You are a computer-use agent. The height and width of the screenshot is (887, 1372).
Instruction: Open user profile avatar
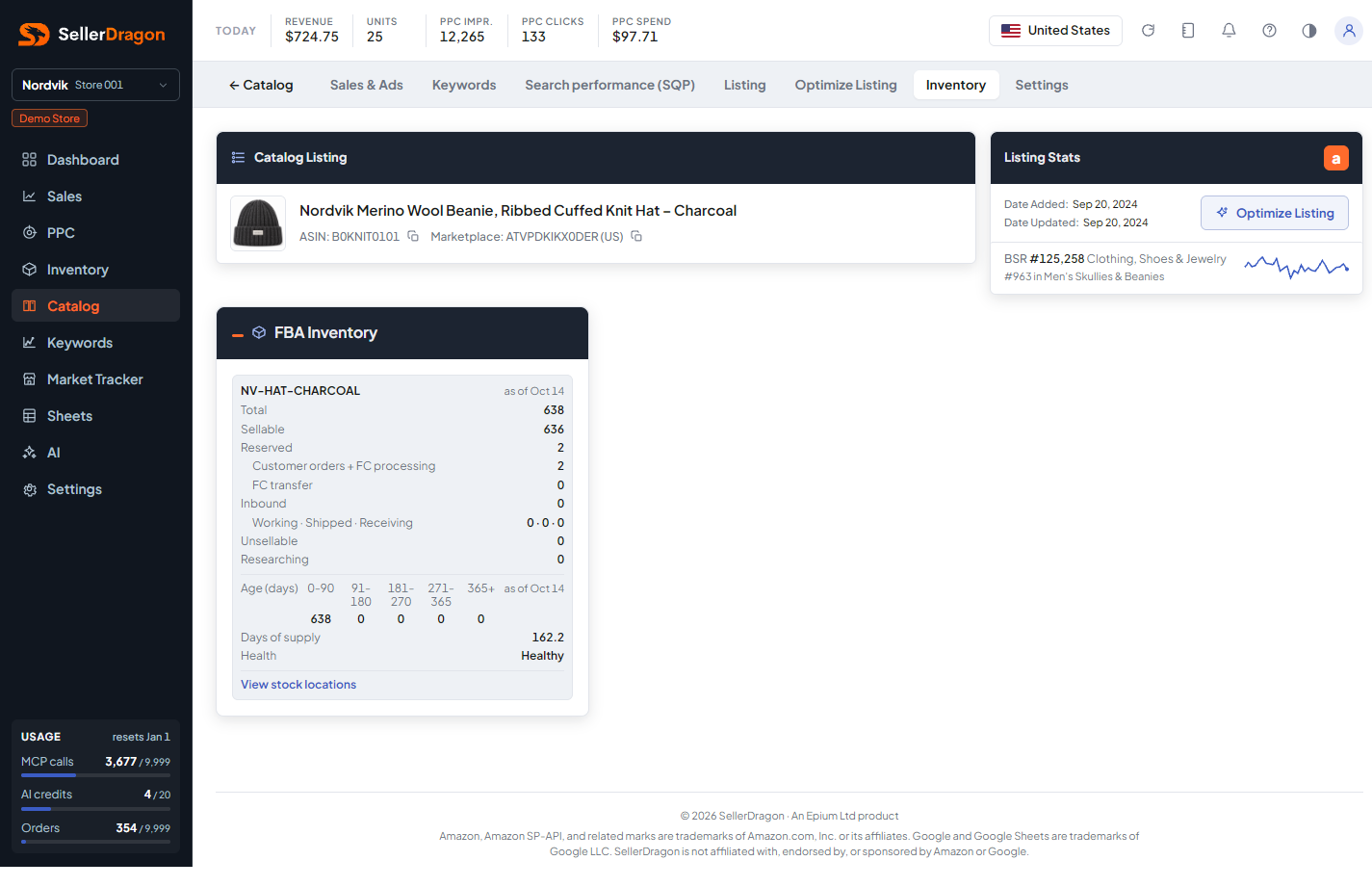point(1349,31)
